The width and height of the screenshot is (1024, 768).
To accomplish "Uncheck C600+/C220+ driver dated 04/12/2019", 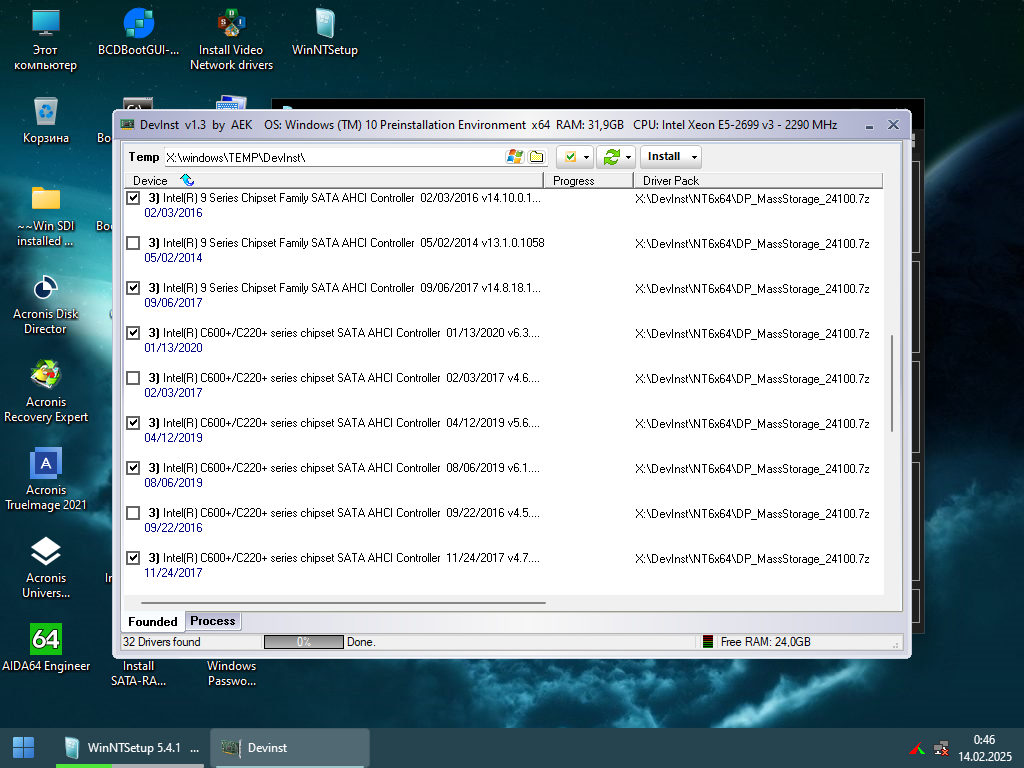I will (x=133, y=423).
